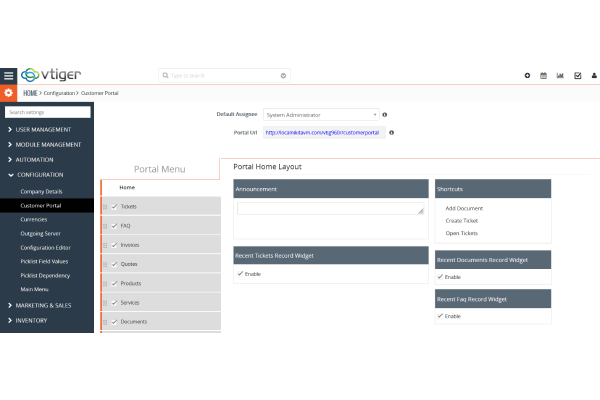
Task: Open the hamburger main menu
Action: coord(8,75)
